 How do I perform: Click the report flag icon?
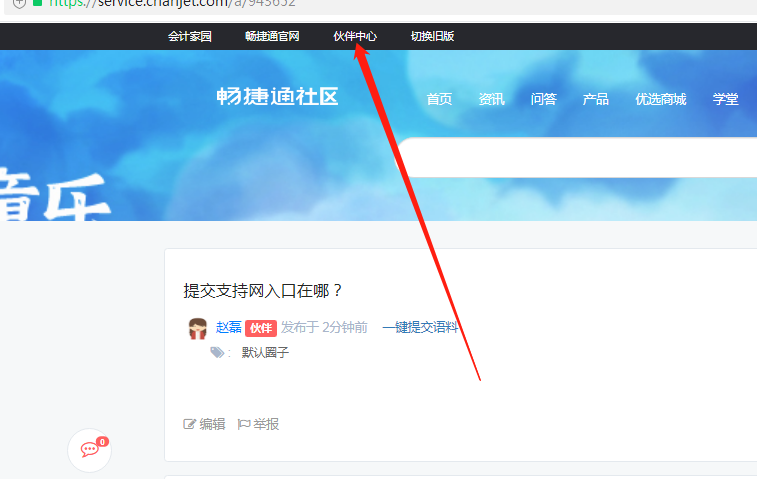coord(243,424)
